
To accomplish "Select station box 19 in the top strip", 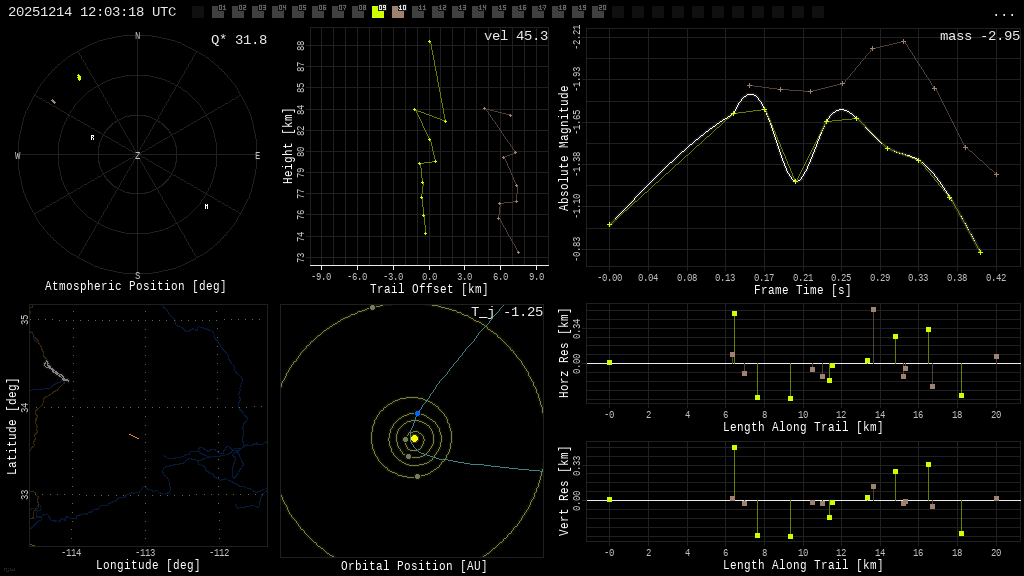I will pyautogui.click(x=577, y=12).
